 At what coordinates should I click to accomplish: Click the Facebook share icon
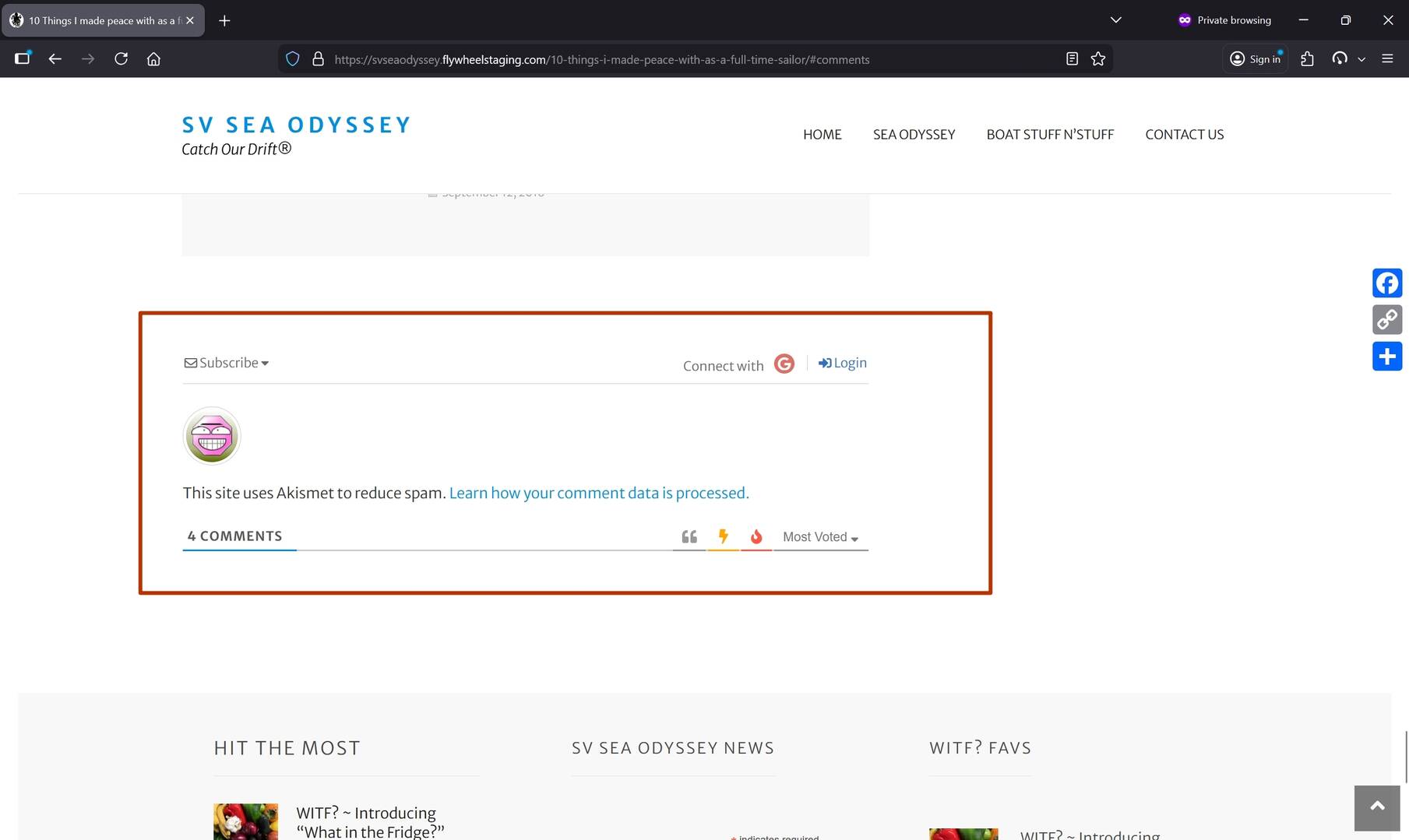1386,283
